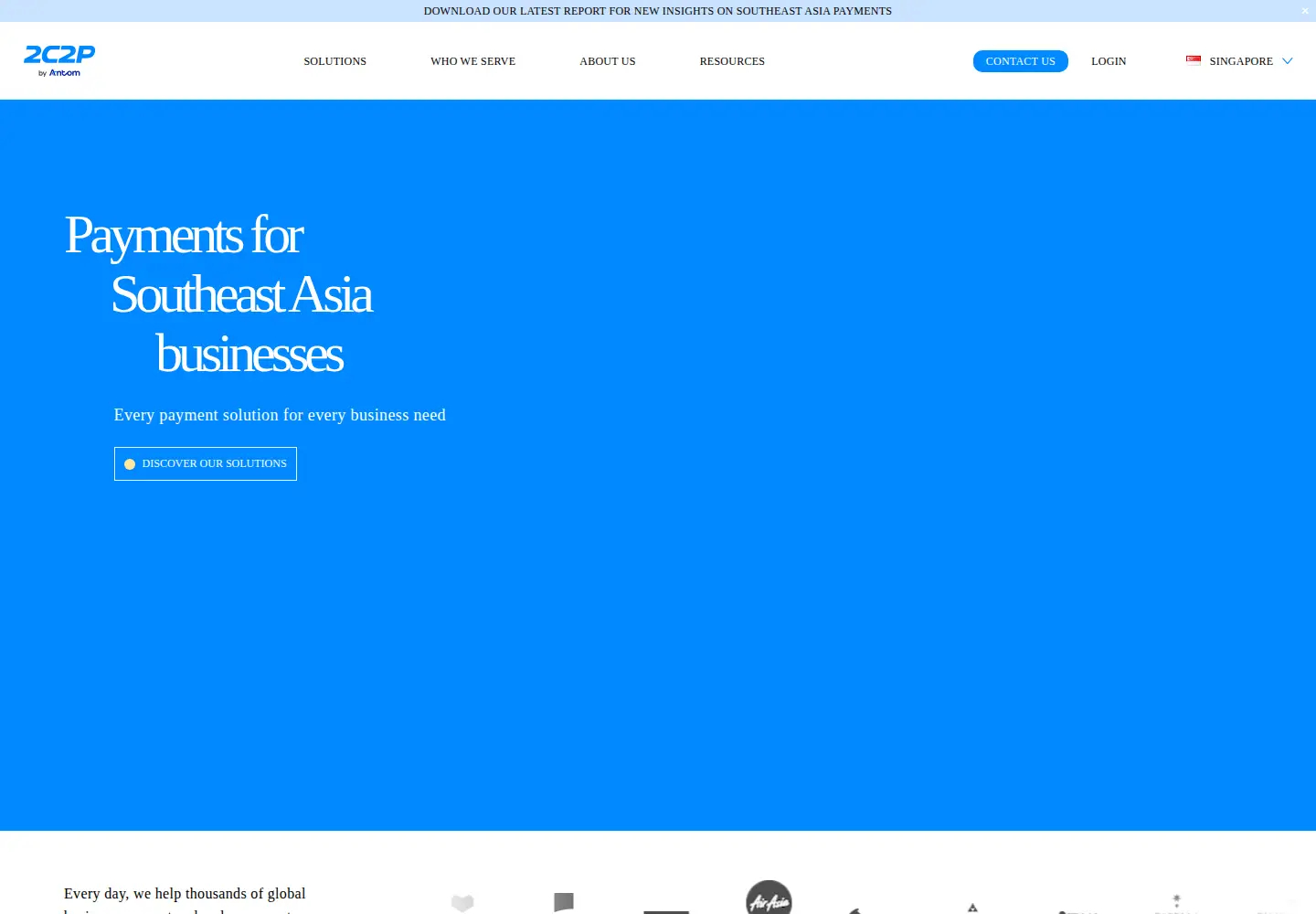Screen dimensions: 1316x914
Task: Click the 'Payments for Southeast Asia businesses' heading
Action: 219,294
